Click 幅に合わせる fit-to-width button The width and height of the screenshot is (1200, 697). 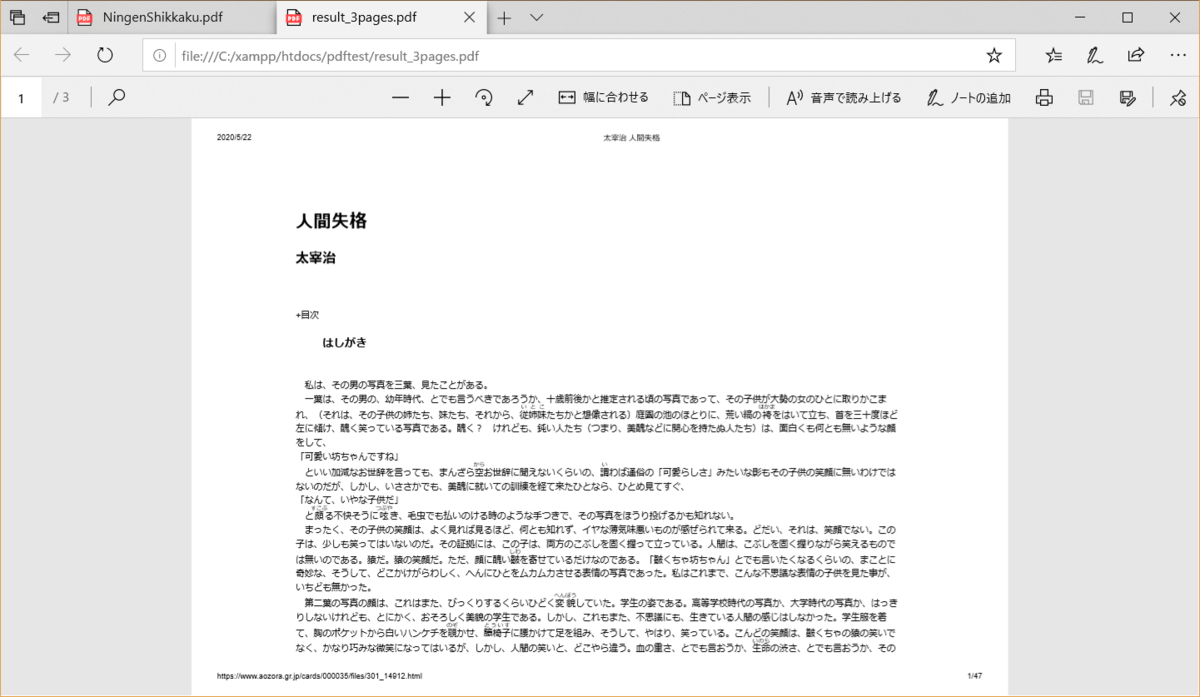pyautogui.click(x=603, y=98)
